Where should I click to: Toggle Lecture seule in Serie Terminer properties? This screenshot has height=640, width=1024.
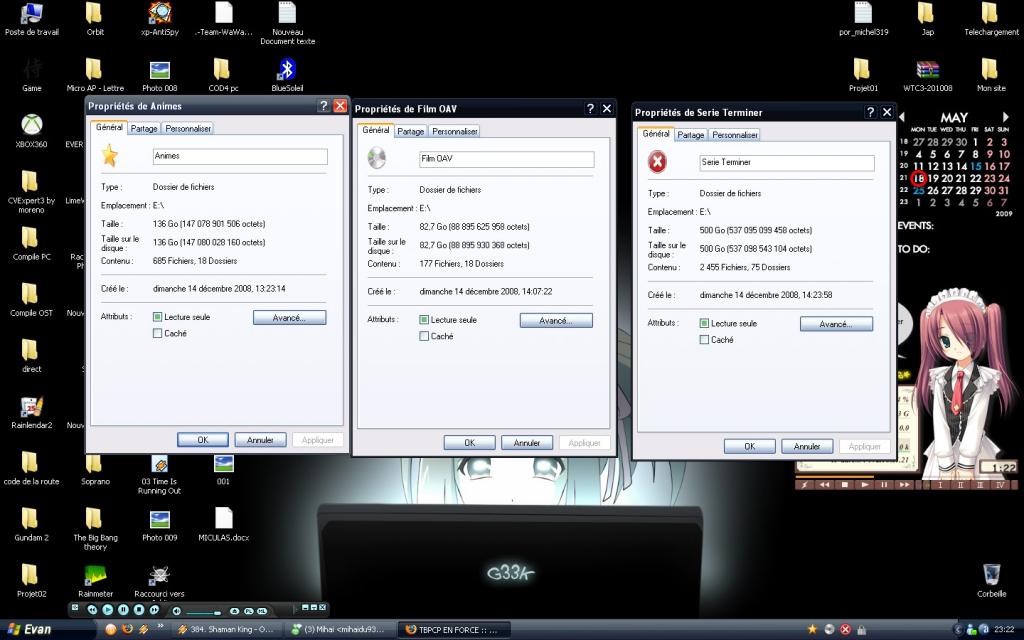coord(704,323)
